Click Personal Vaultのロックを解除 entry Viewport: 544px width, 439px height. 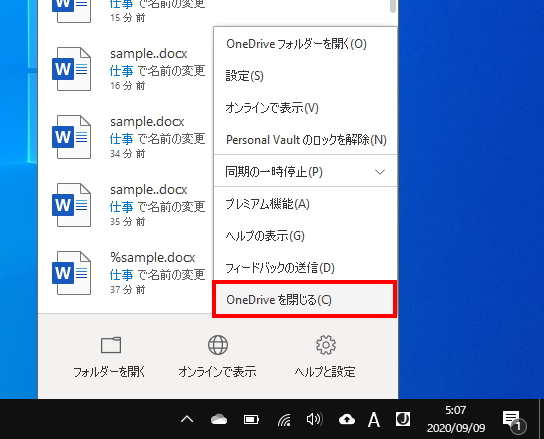click(305, 140)
